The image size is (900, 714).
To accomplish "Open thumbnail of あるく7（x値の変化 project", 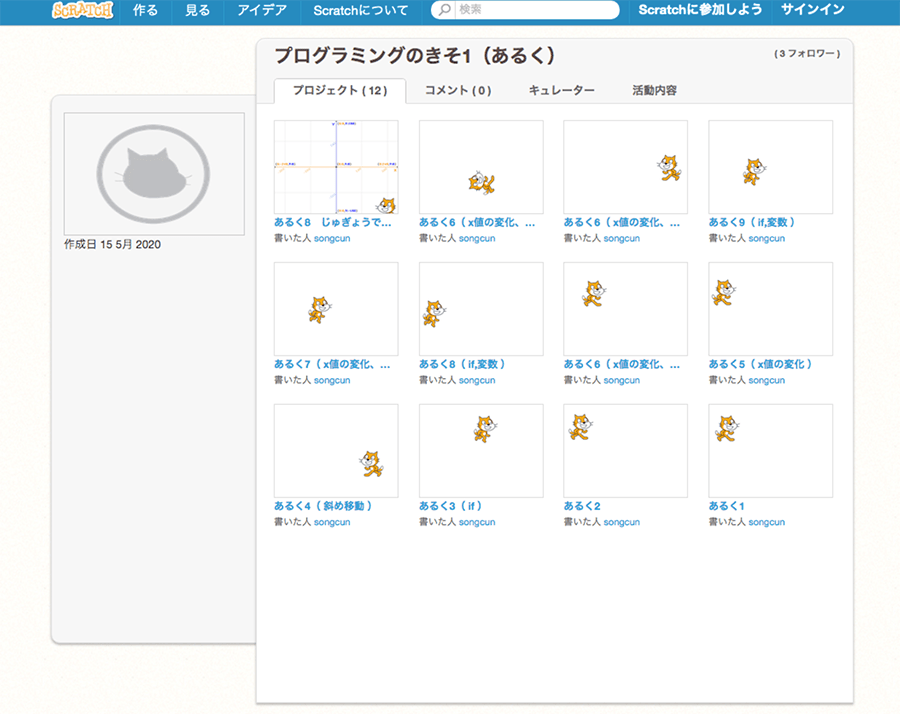I will pyautogui.click(x=336, y=309).
